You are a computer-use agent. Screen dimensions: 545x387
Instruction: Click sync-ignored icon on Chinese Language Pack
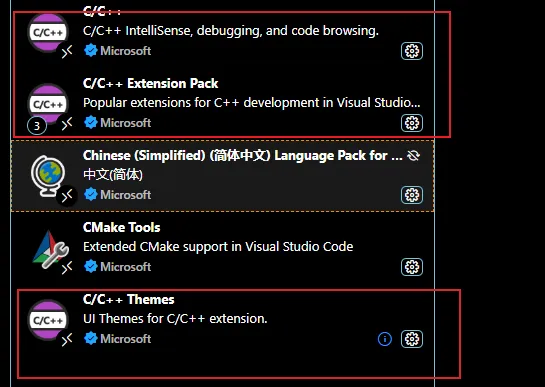pyautogui.click(x=413, y=155)
